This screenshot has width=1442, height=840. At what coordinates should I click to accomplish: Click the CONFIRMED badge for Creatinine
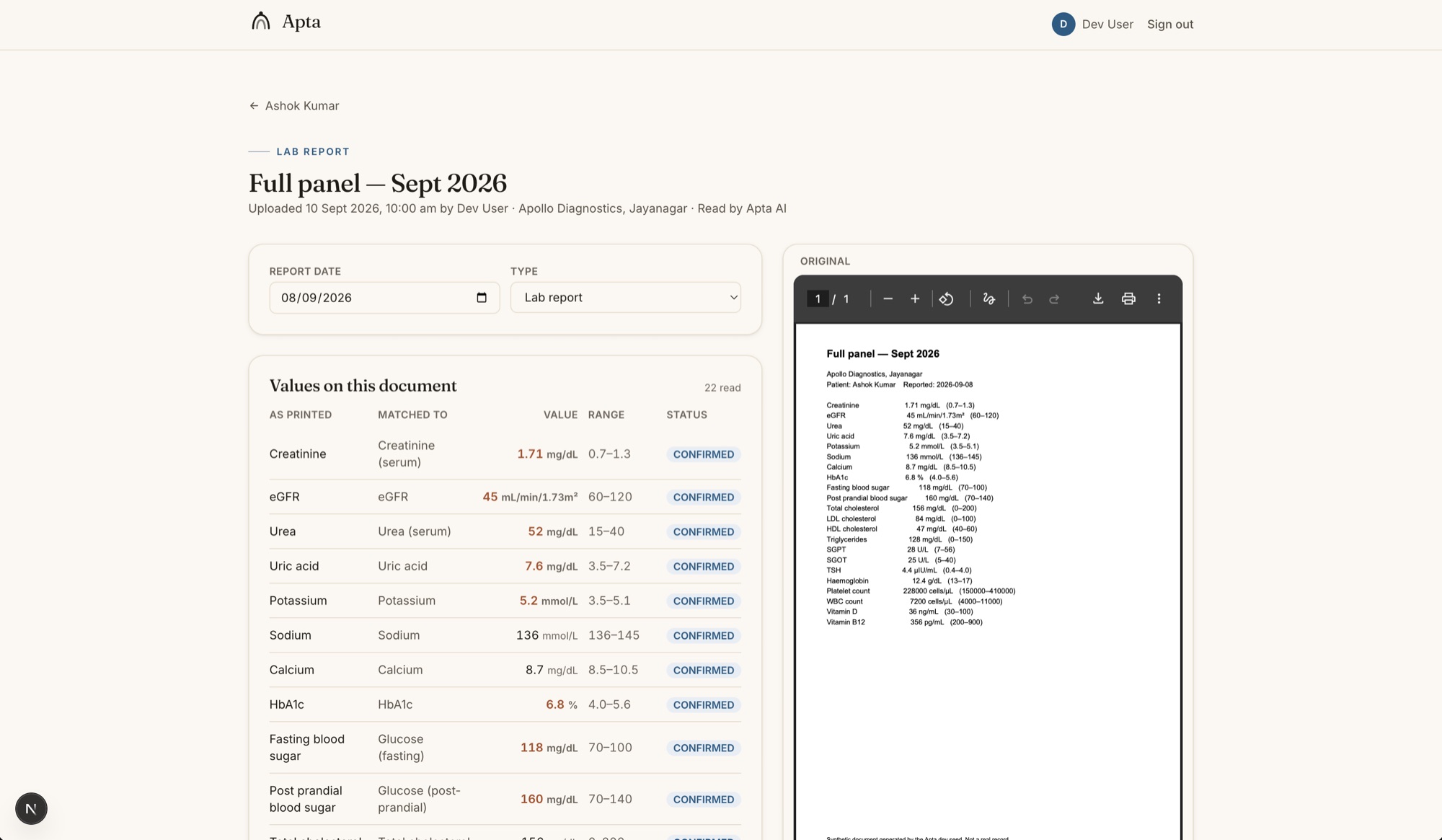[703, 454]
